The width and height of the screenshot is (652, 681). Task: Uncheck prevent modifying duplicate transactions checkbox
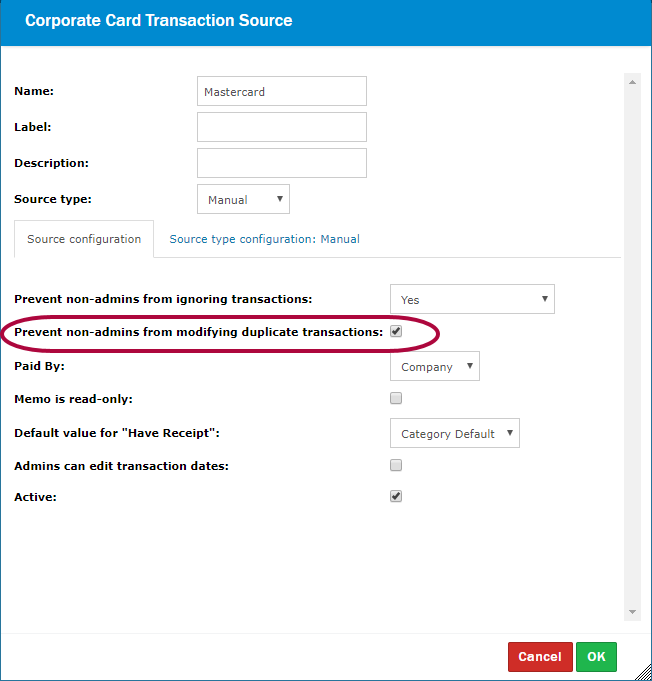point(396,331)
